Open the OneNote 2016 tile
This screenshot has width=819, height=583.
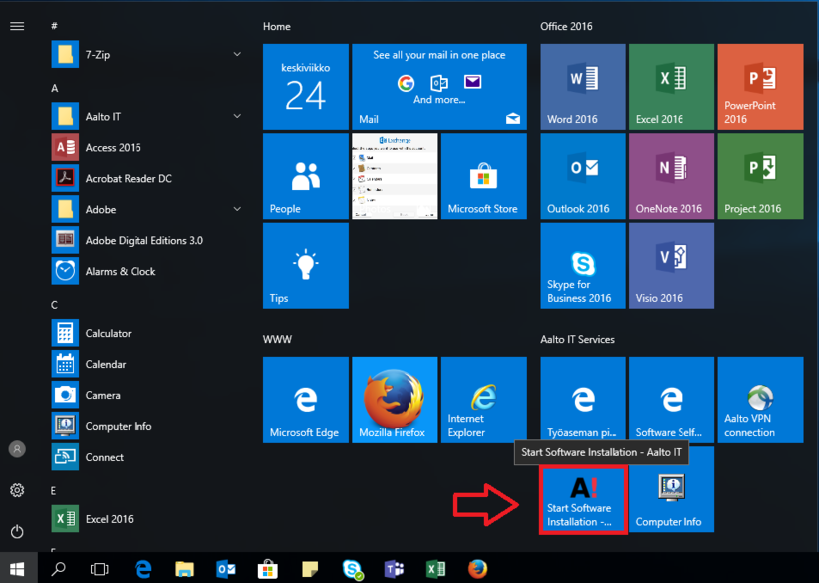click(x=670, y=176)
